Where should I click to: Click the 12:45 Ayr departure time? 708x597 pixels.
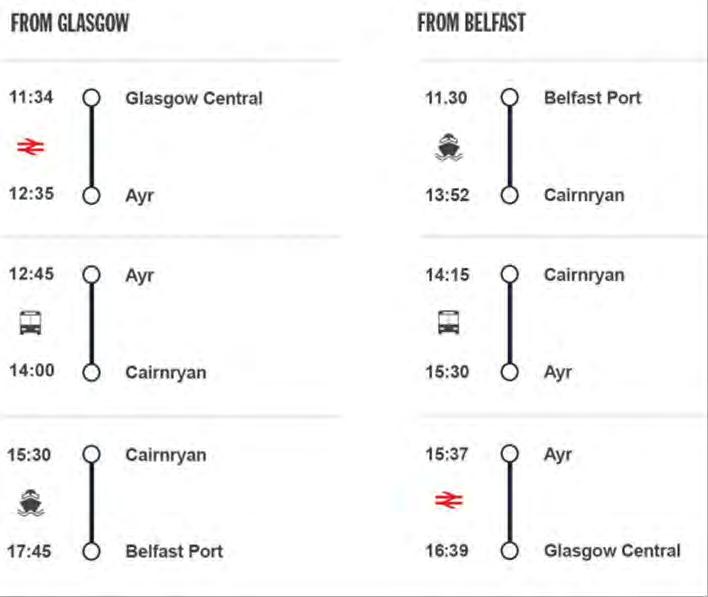[x=32, y=274]
